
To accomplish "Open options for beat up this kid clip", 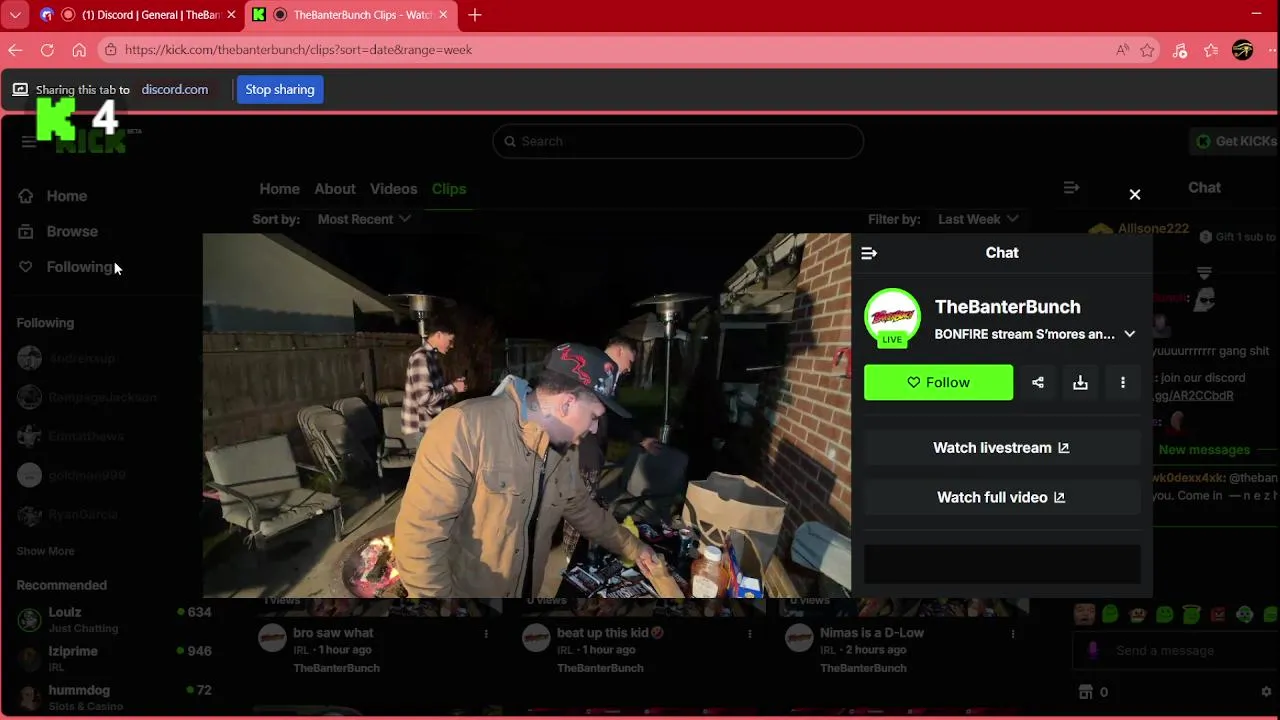I will click(749, 634).
